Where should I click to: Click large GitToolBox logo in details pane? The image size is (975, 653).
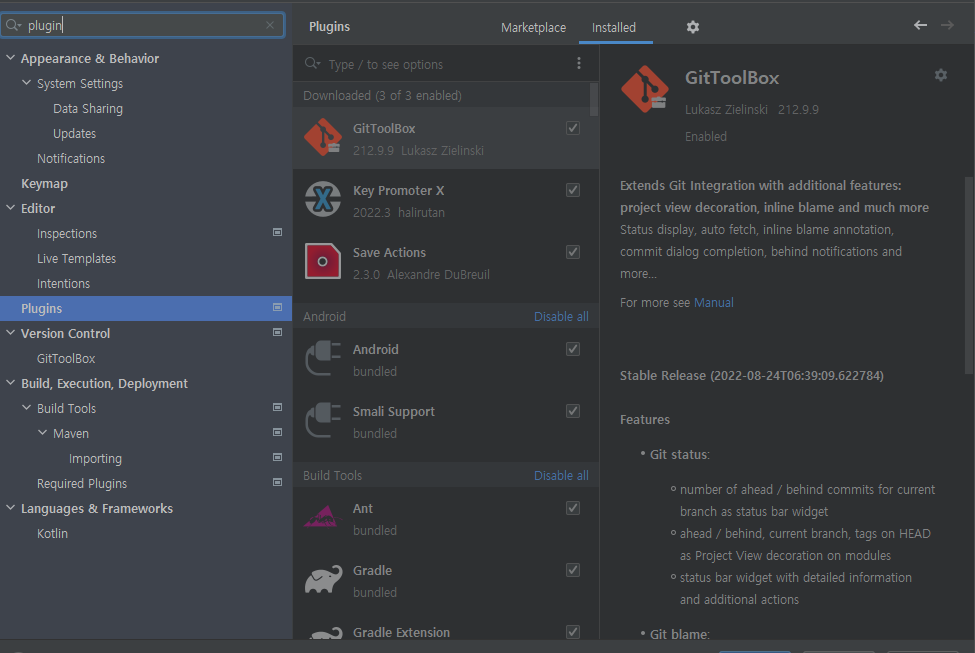click(645, 89)
